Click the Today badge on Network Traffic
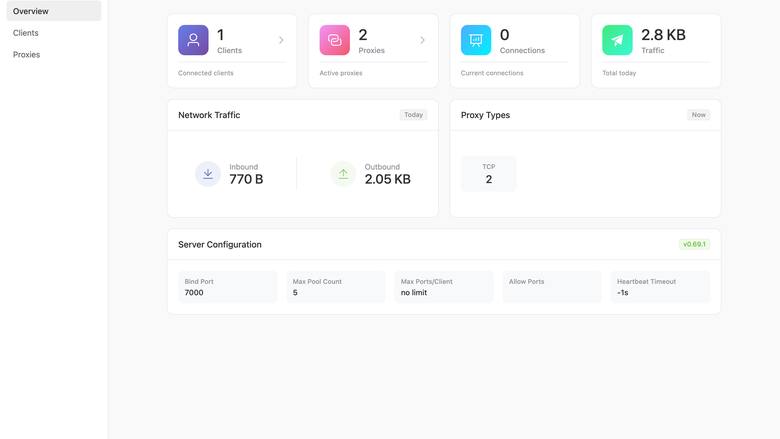The image size is (780, 439). click(x=413, y=115)
